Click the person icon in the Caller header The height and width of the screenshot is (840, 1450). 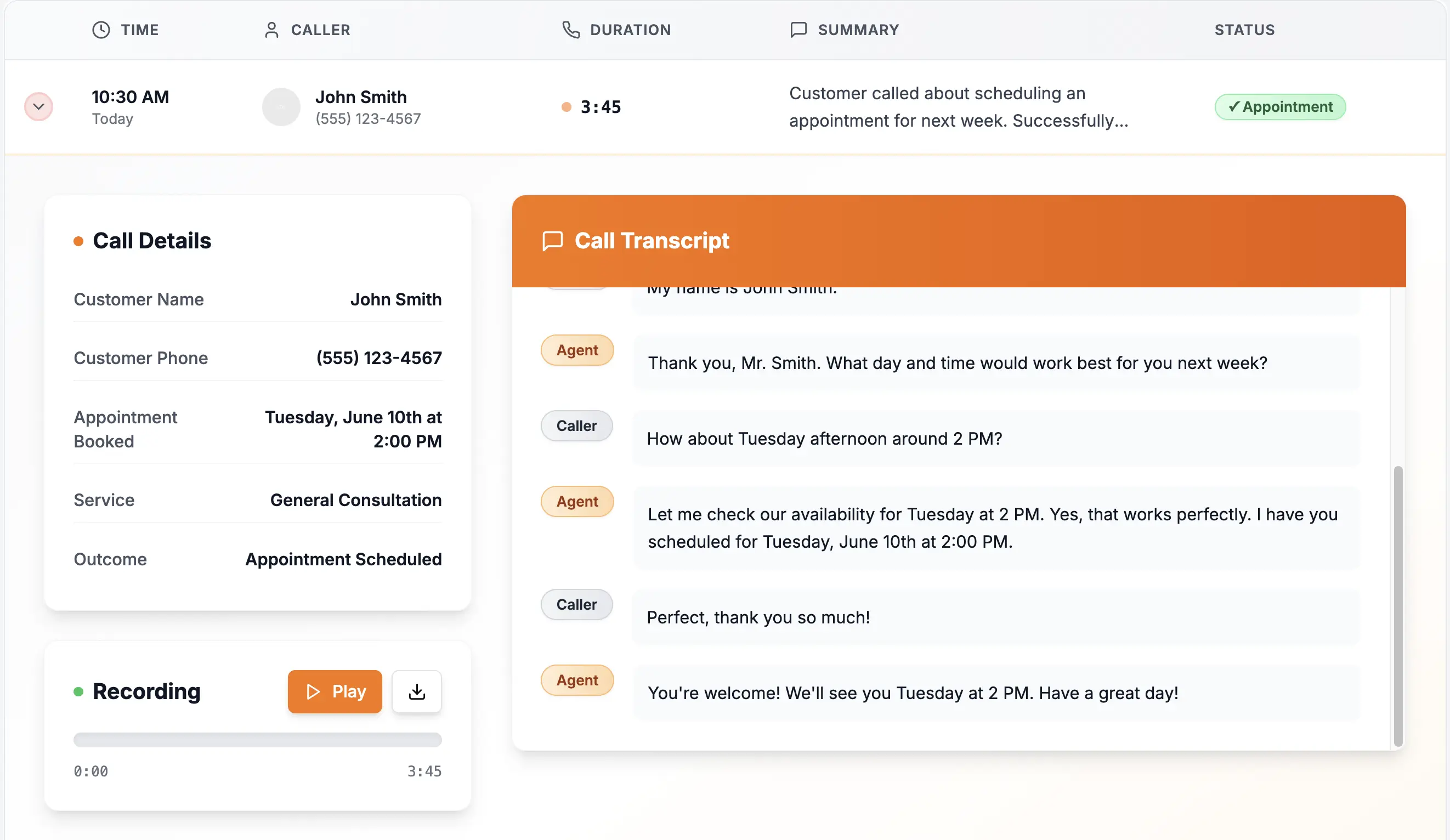pos(271,30)
